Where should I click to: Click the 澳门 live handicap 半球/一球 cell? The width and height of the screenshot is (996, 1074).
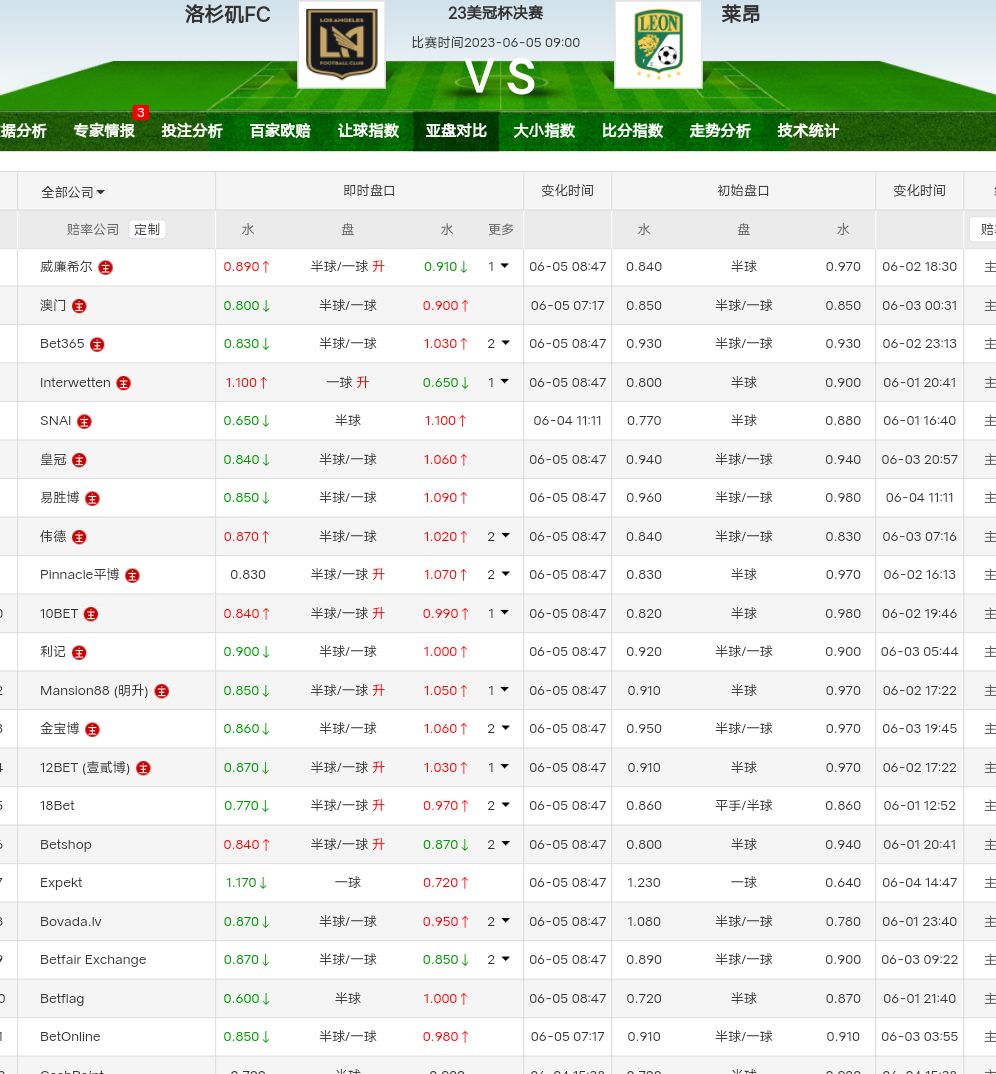348,306
